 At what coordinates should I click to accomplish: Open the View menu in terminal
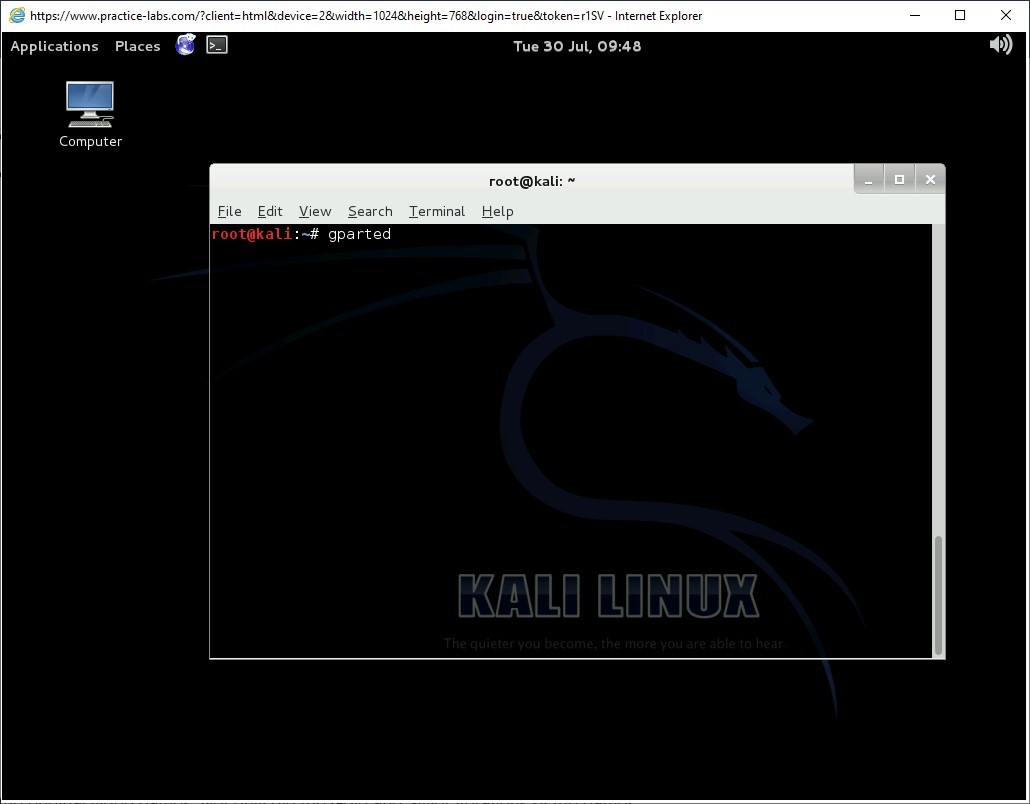(315, 211)
